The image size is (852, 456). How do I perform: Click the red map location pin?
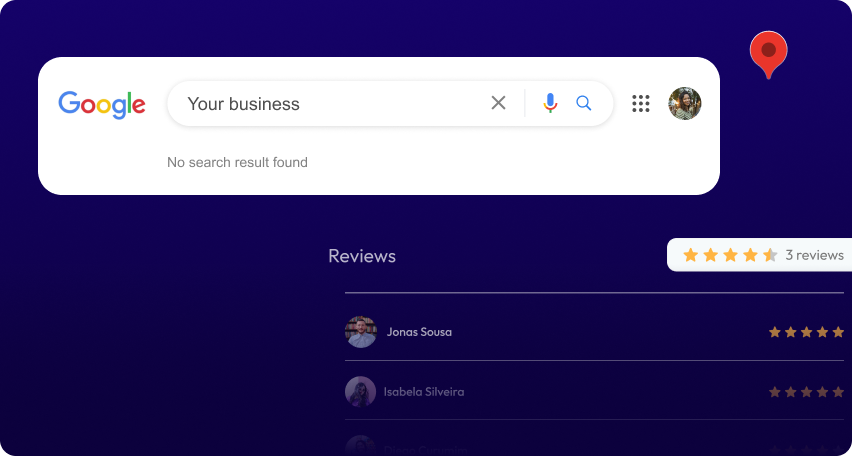click(x=768, y=52)
